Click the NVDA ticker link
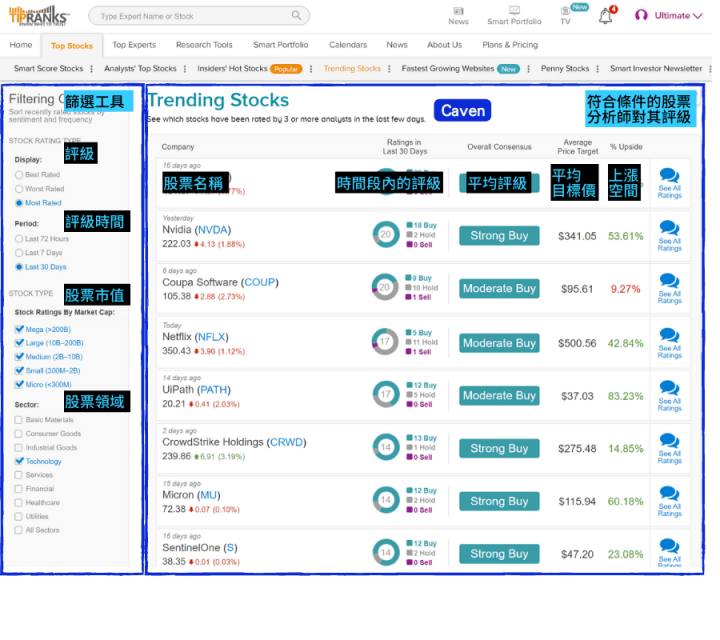Viewport: 720px width, 640px height. (212, 230)
